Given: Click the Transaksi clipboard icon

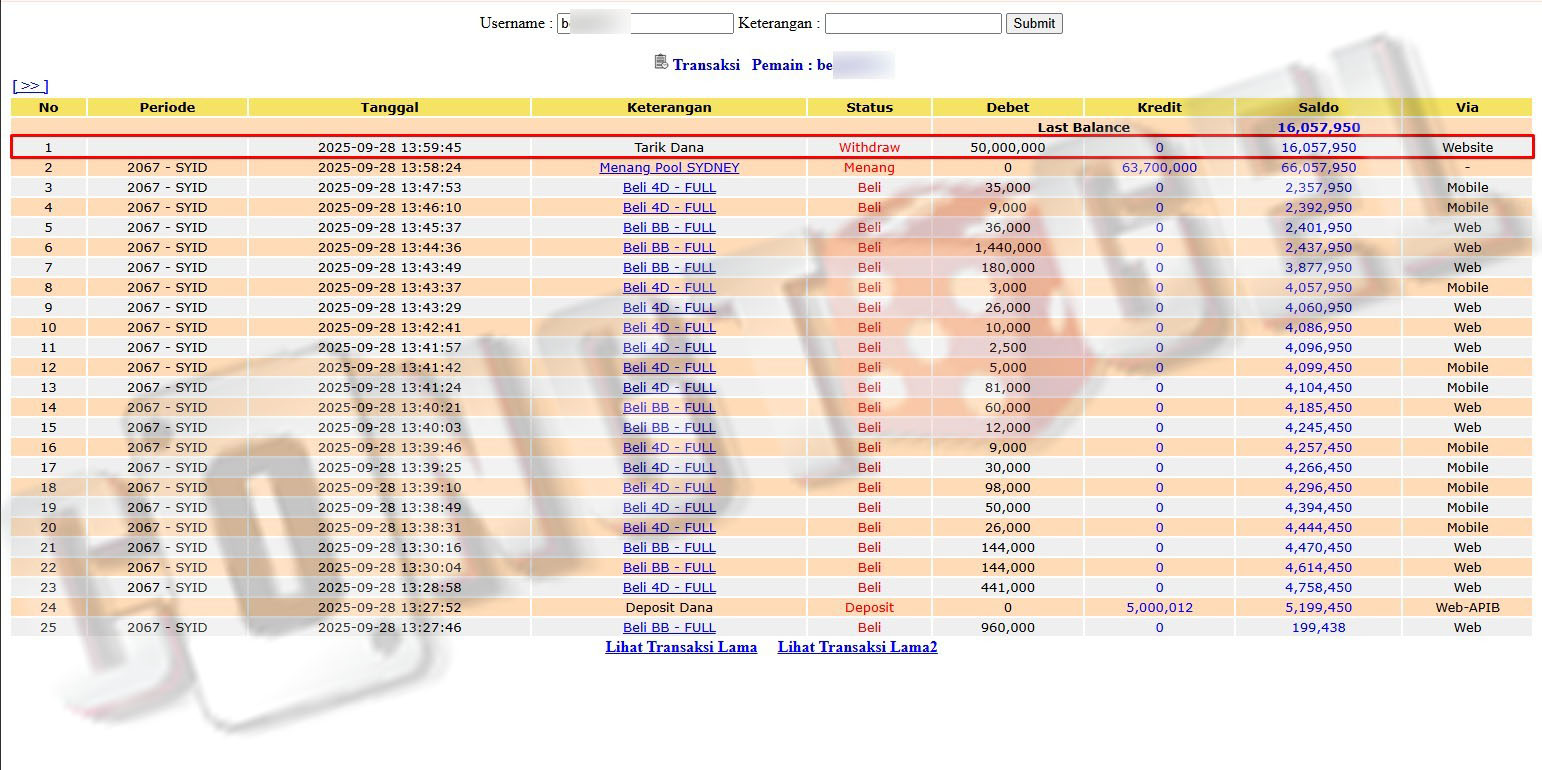Looking at the screenshot, I should click(661, 63).
